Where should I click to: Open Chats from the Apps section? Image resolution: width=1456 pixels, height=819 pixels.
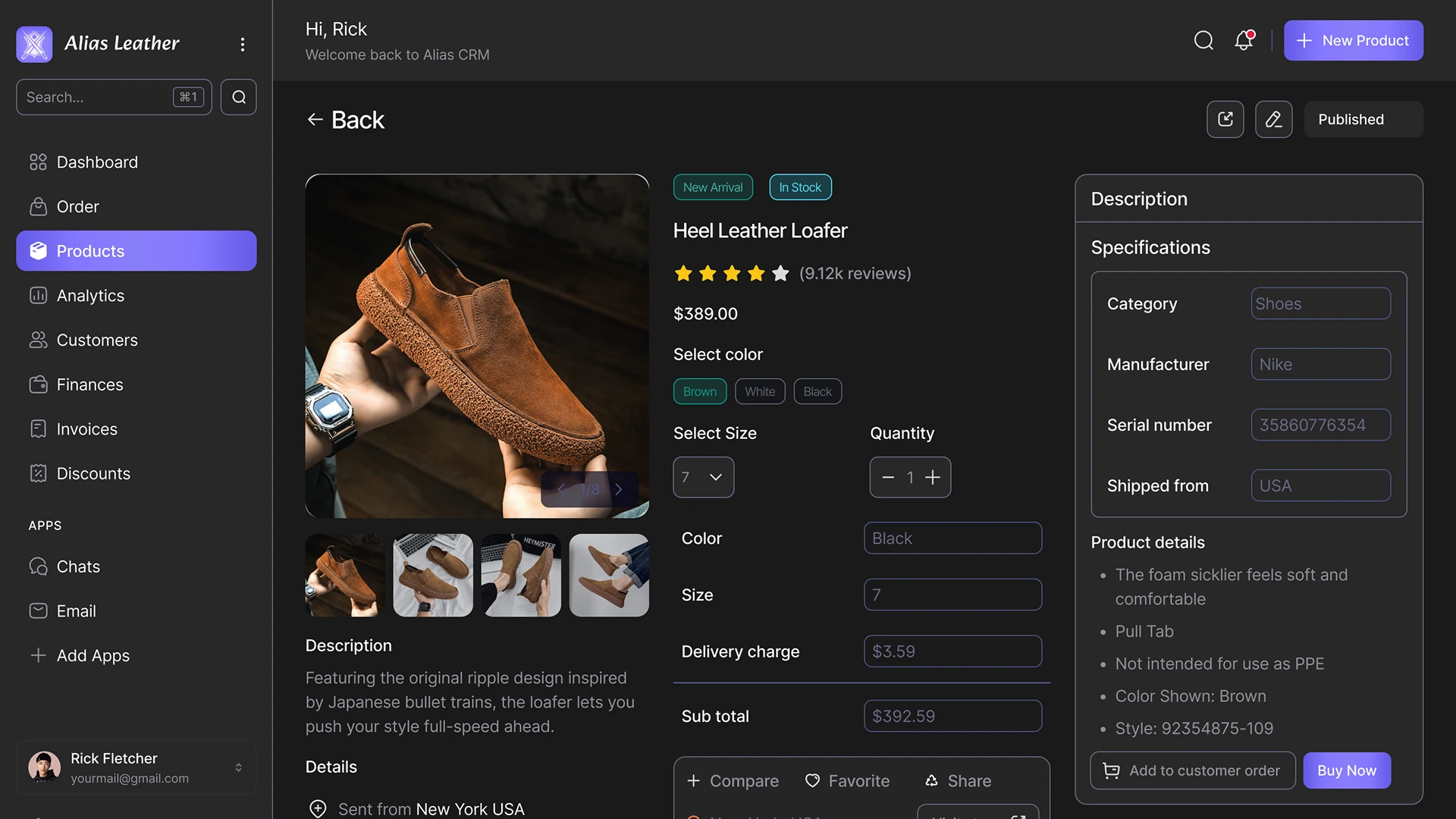78,566
